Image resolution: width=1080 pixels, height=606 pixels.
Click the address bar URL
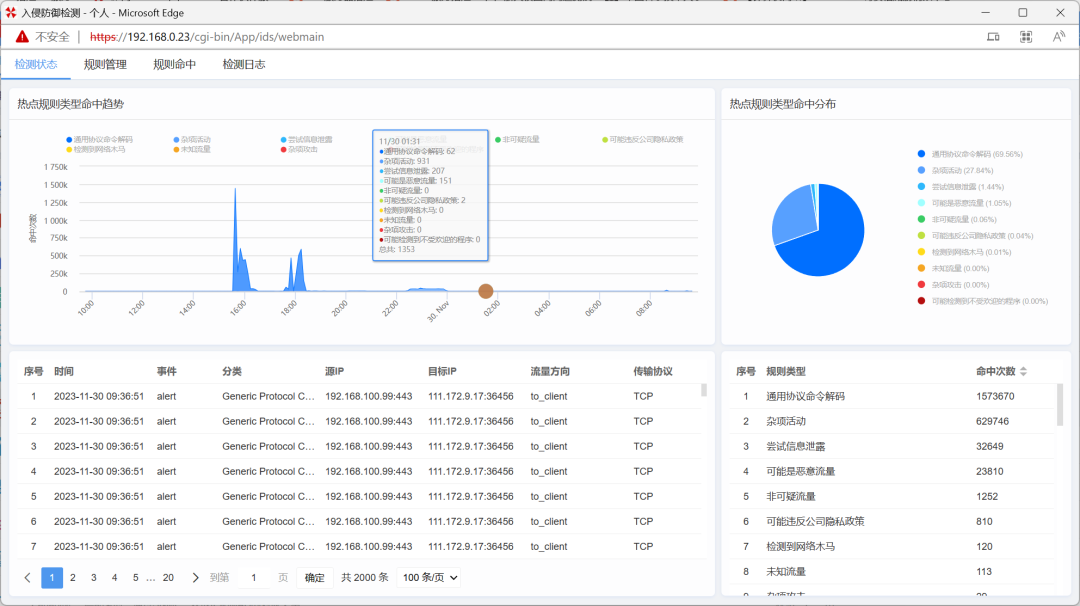point(207,36)
